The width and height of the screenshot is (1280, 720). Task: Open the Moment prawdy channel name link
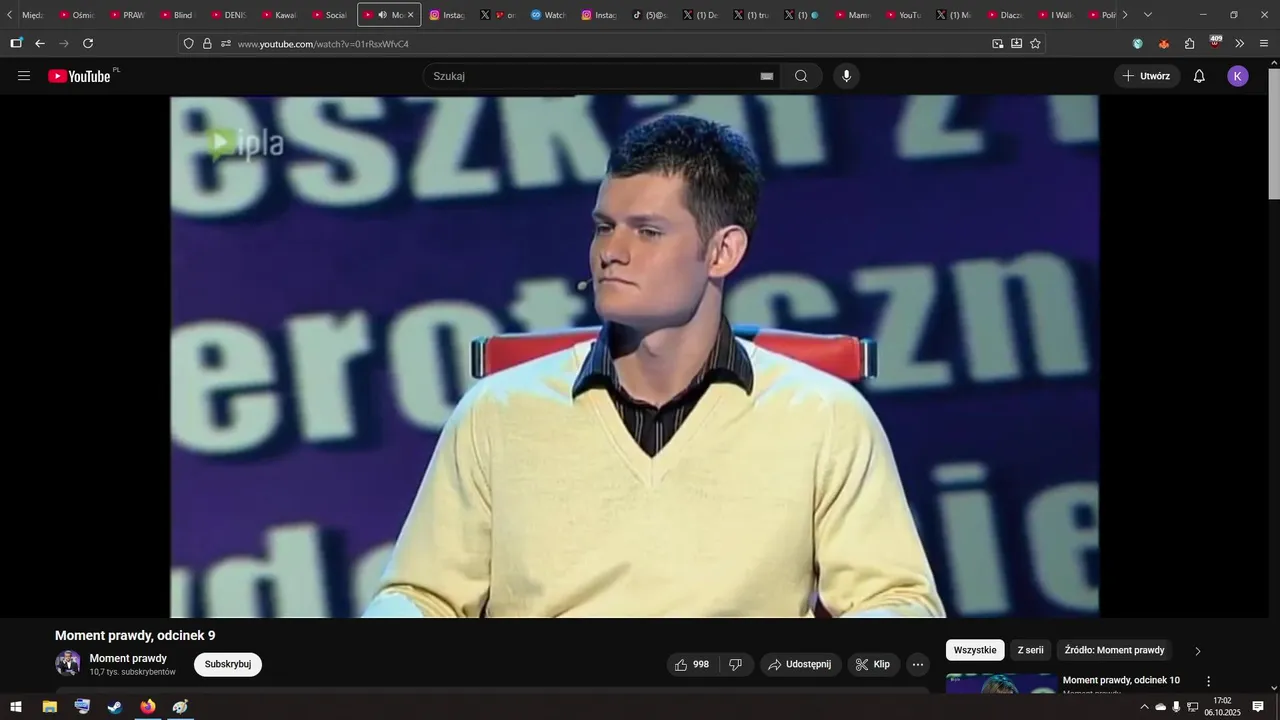[128, 658]
